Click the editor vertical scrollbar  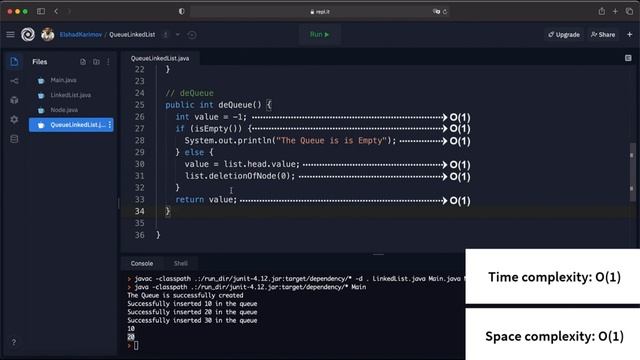point(632,172)
